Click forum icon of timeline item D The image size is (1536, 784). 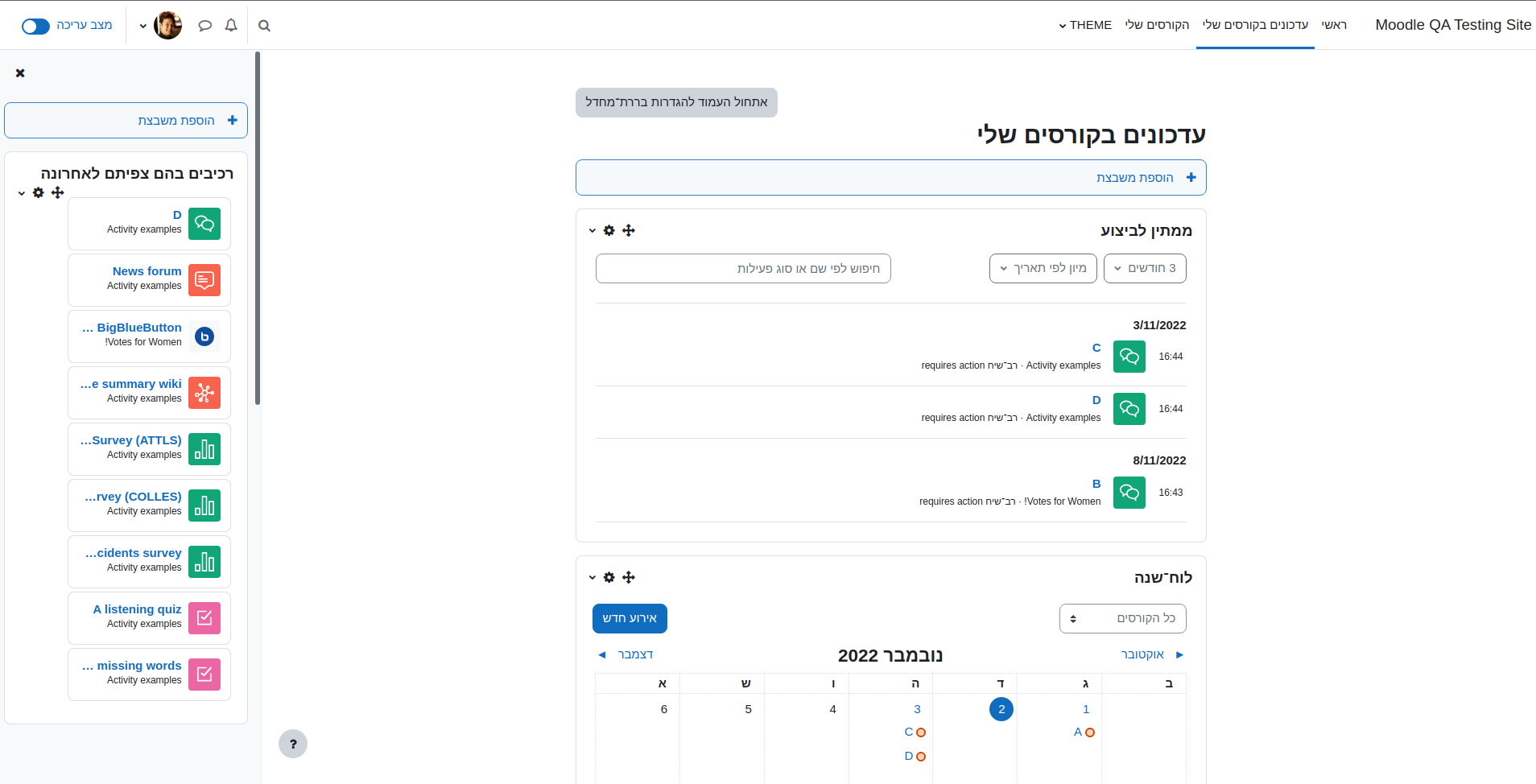1129,409
